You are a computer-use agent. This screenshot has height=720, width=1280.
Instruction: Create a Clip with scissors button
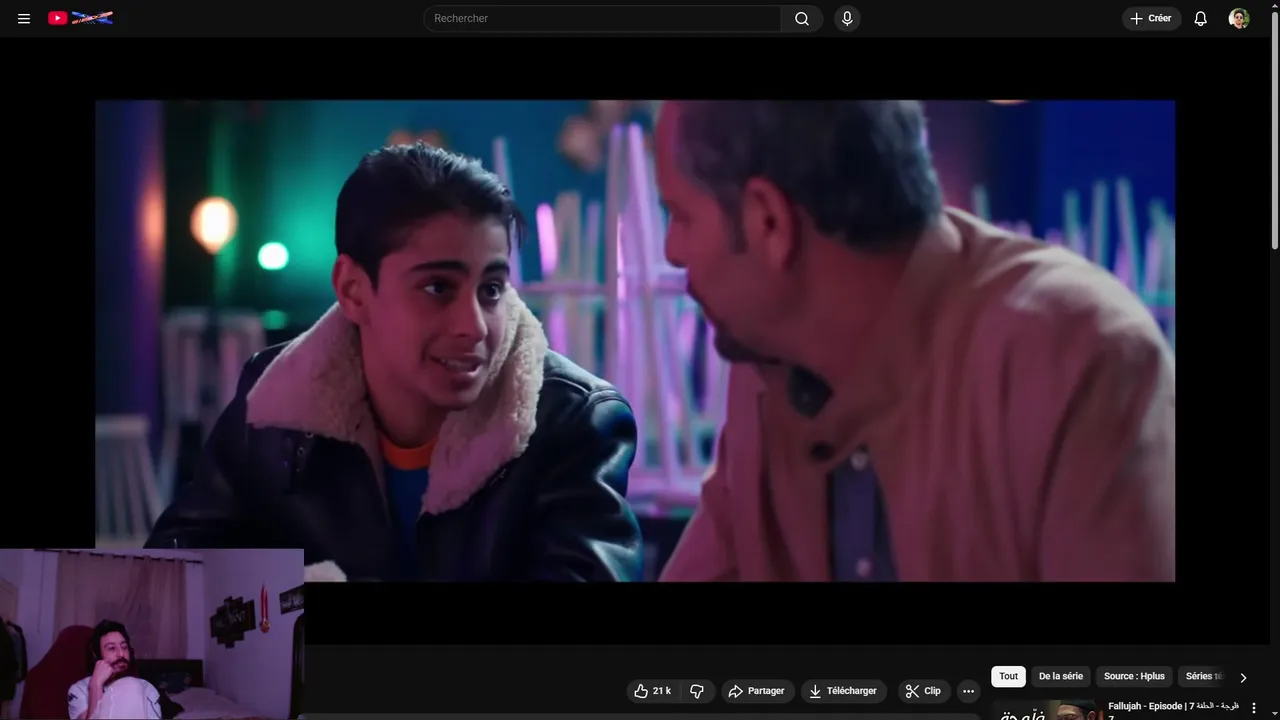[923, 691]
